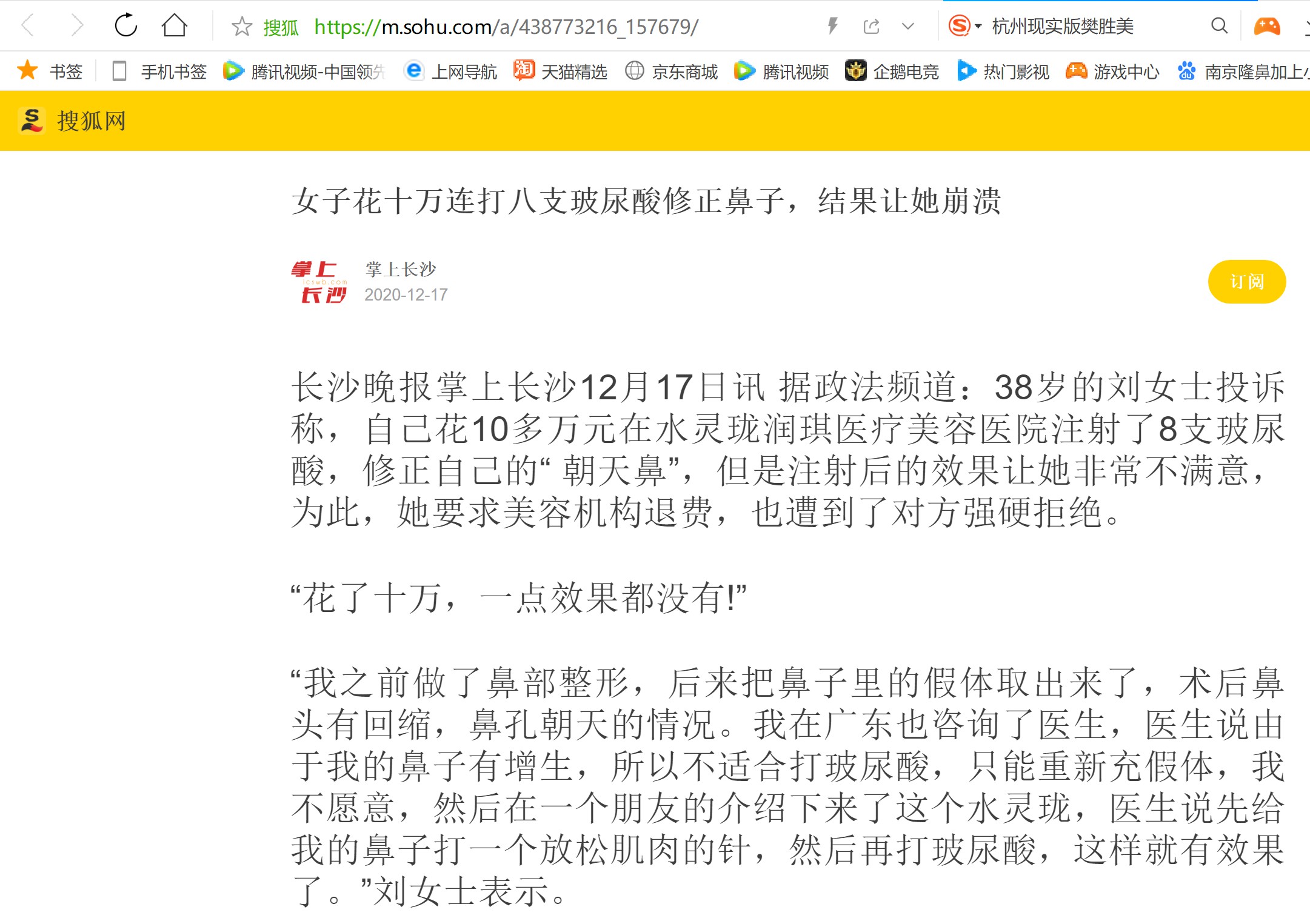Screen dimensions: 1310x924
Task: Click the search box with 杭州现实版樊胜美
Action: coord(1062,27)
